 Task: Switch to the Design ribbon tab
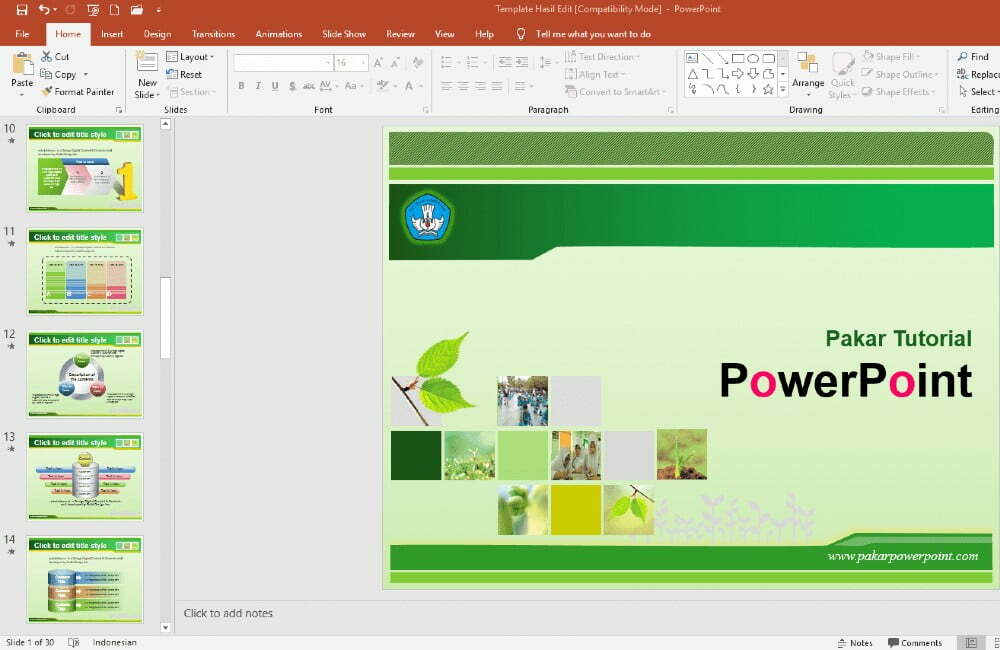[x=157, y=33]
